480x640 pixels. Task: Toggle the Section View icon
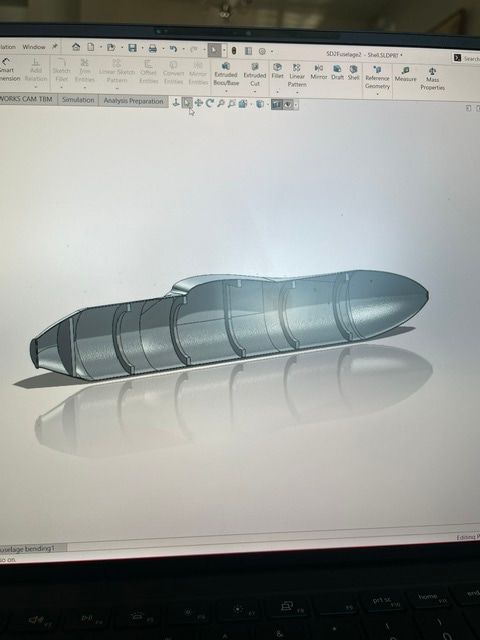(x=277, y=105)
